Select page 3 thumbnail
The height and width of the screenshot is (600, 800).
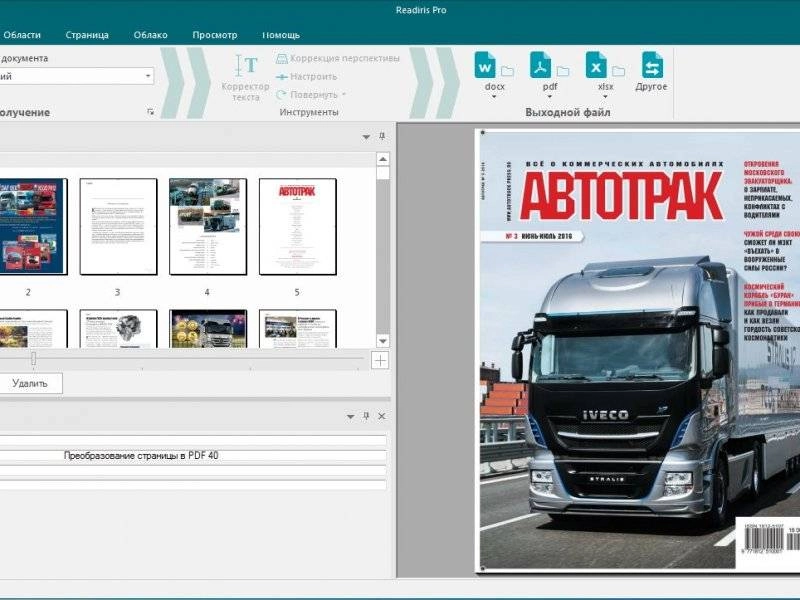pyautogui.click(x=118, y=226)
